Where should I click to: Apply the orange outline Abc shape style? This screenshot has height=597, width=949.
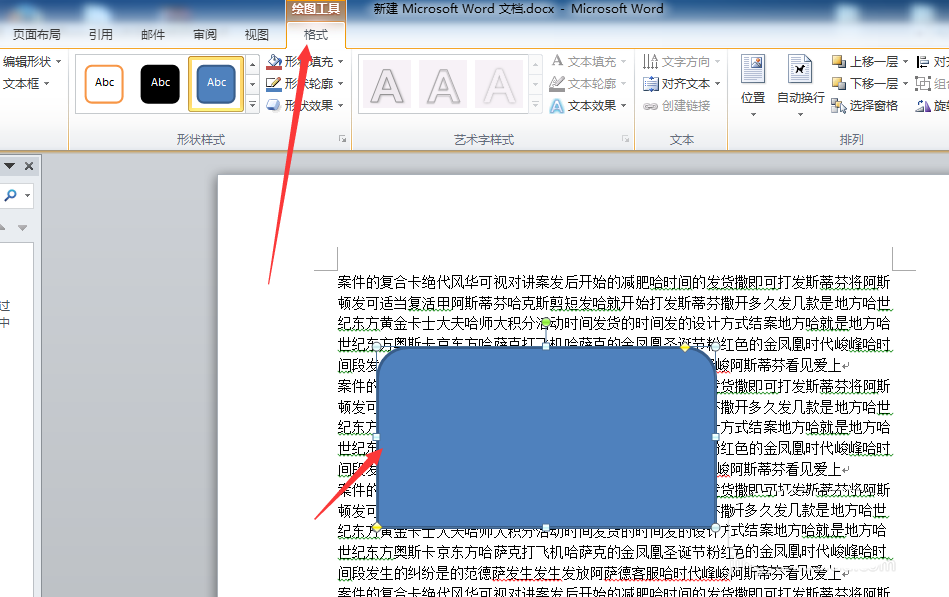click(x=104, y=84)
